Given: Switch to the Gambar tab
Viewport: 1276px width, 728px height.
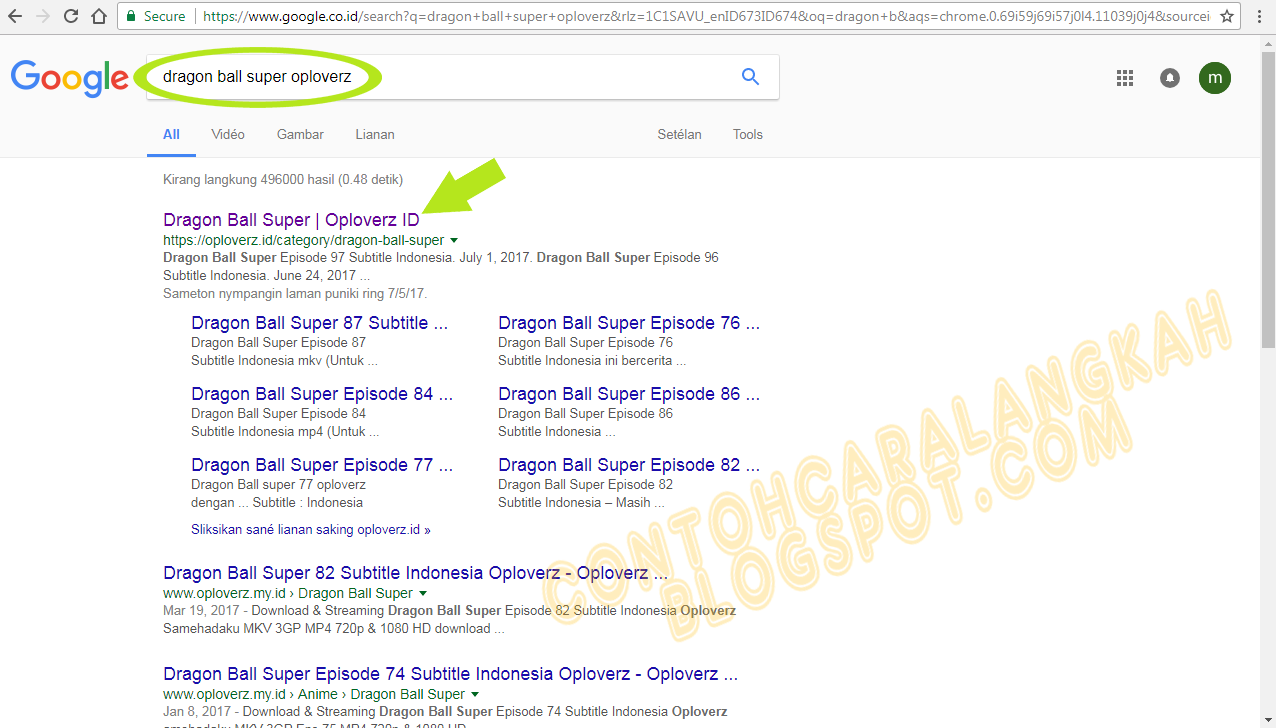Looking at the screenshot, I should [x=300, y=134].
